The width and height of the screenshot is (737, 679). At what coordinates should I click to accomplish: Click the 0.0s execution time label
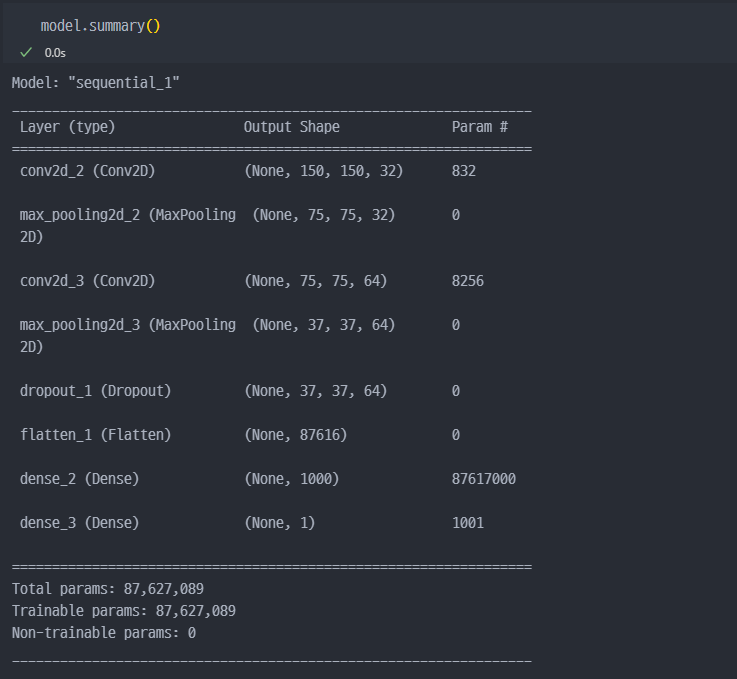(55, 52)
